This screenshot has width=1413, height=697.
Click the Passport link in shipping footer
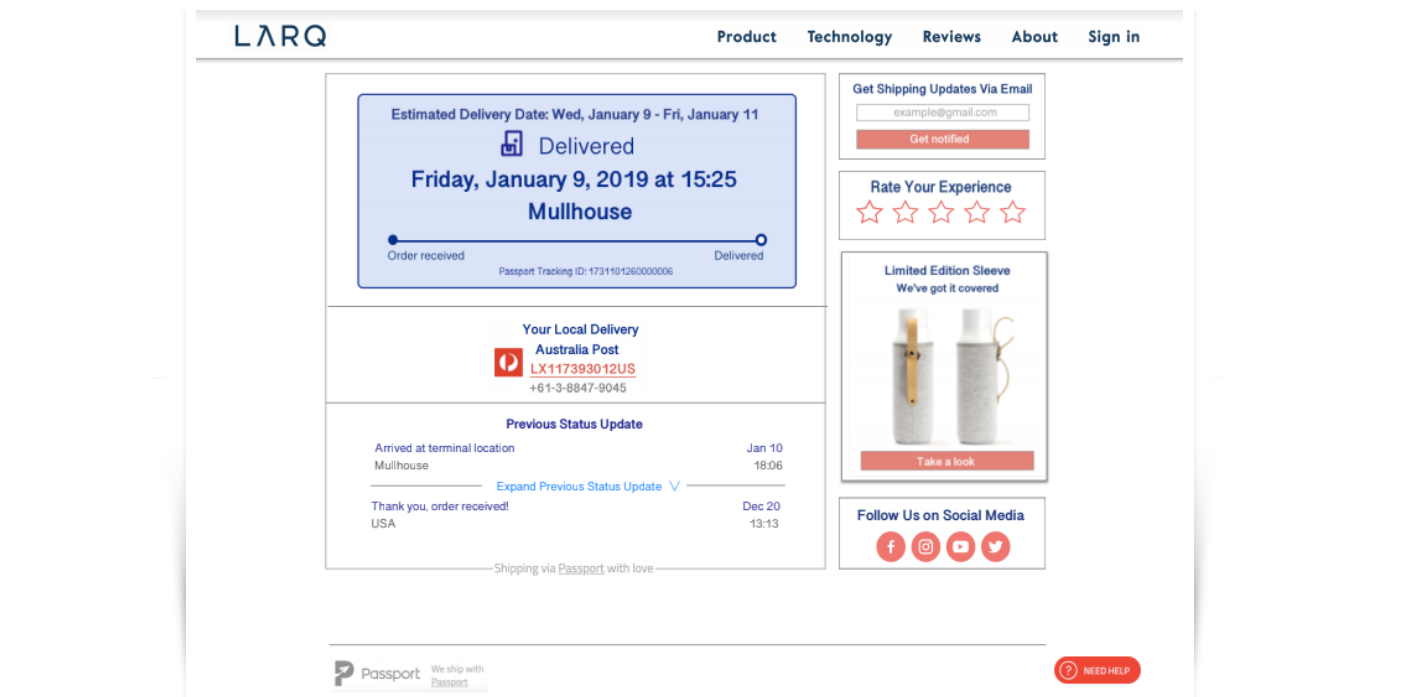coord(581,569)
